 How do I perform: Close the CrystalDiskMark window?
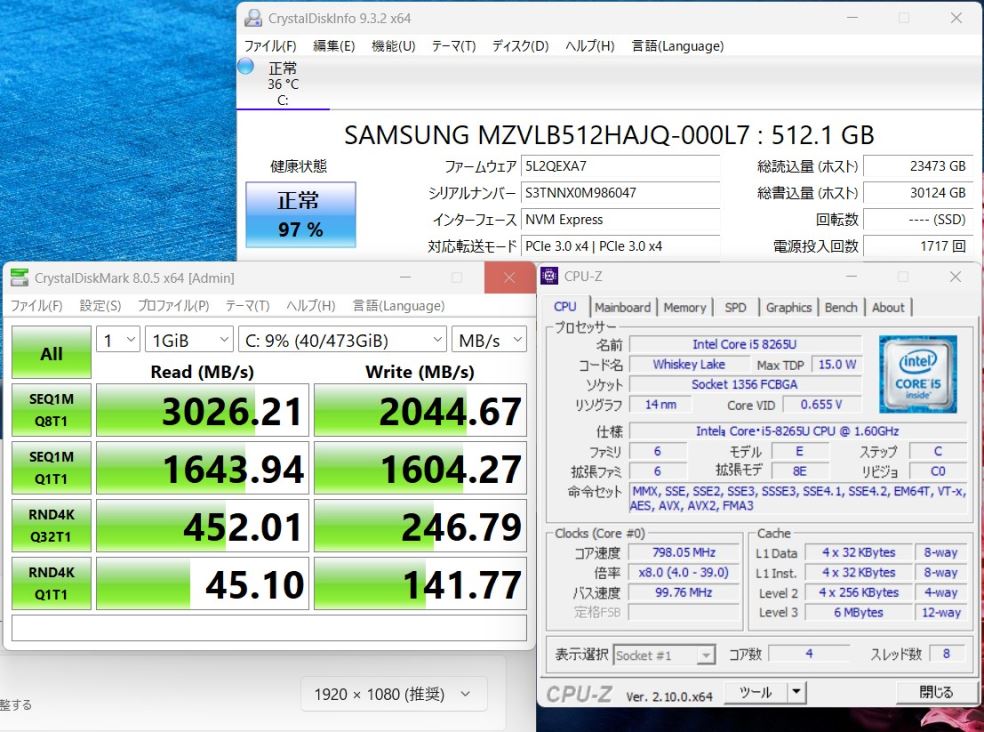(x=510, y=277)
